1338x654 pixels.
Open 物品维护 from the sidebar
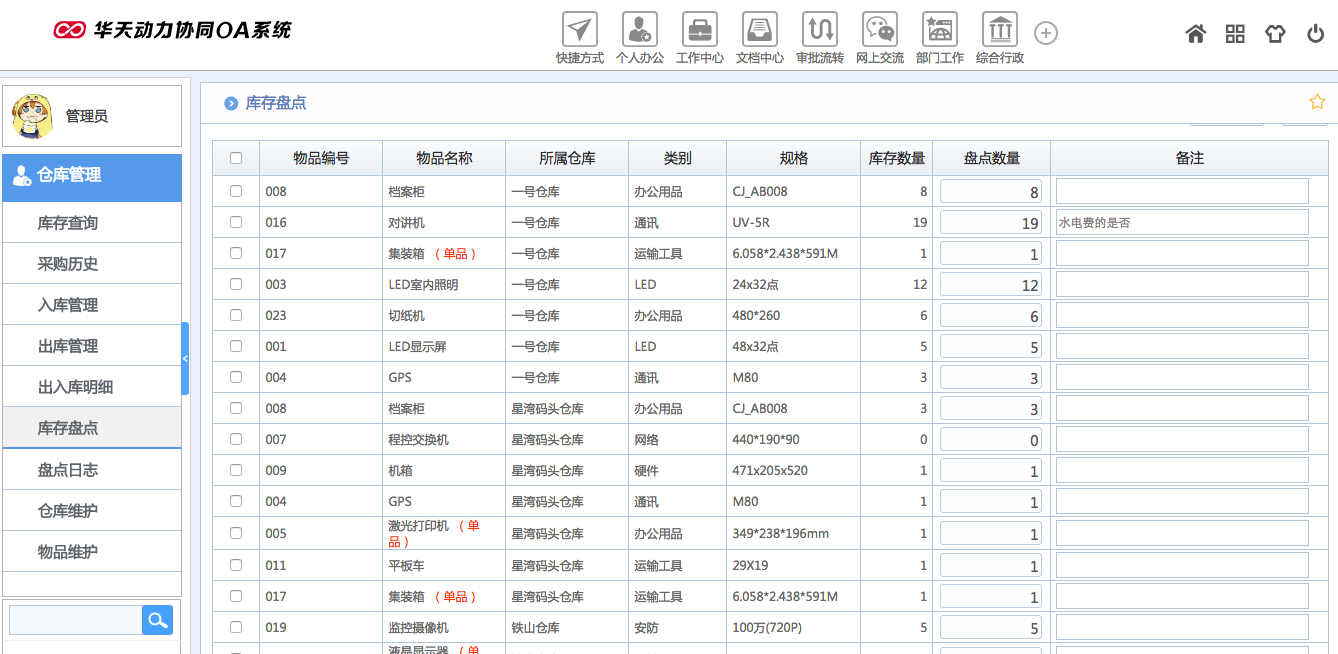(91, 550)
